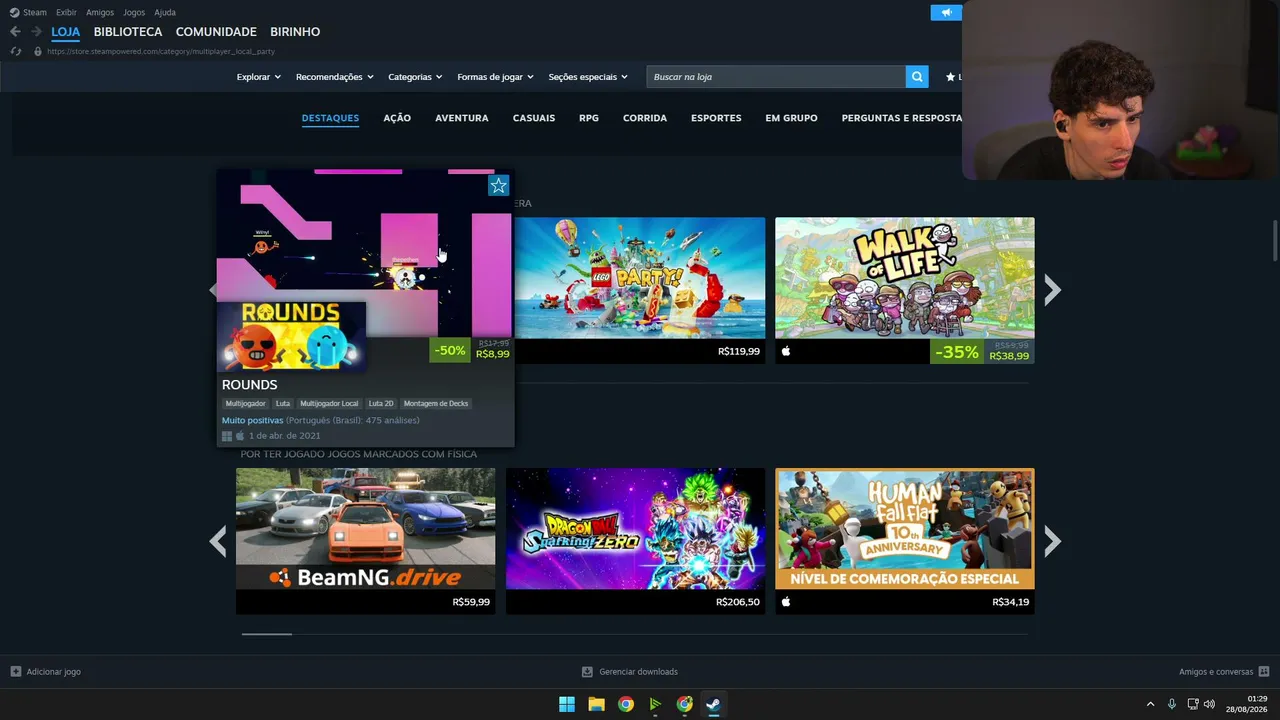
Task: Click the Montagem de Decks tag
Action: pyautogui.click(x=436, y=404)
